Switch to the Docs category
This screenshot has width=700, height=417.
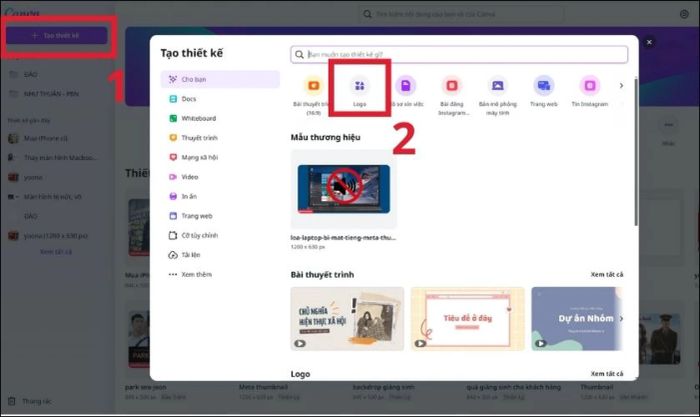(x=189, y=98)
